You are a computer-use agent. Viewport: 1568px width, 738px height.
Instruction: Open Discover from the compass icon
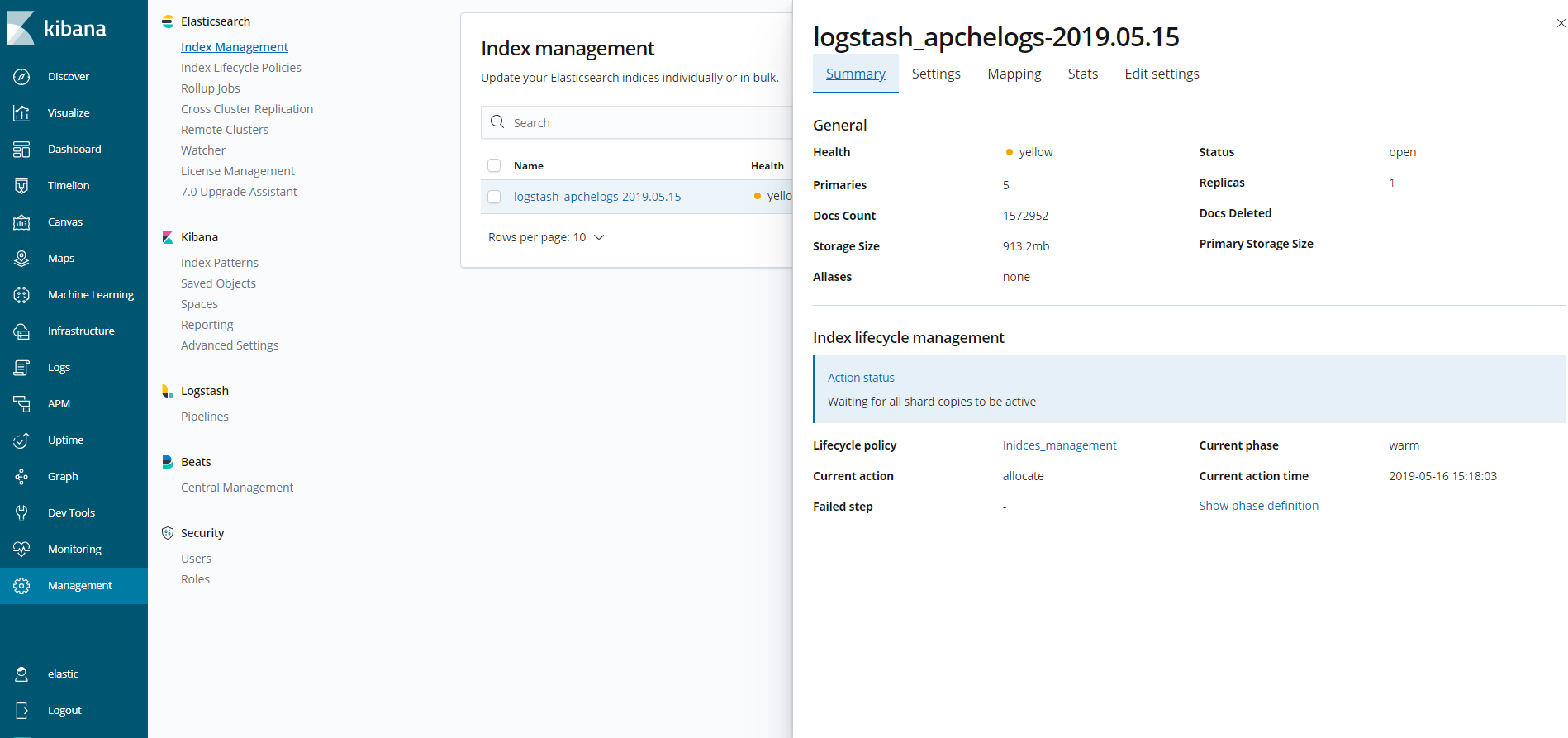21,77
